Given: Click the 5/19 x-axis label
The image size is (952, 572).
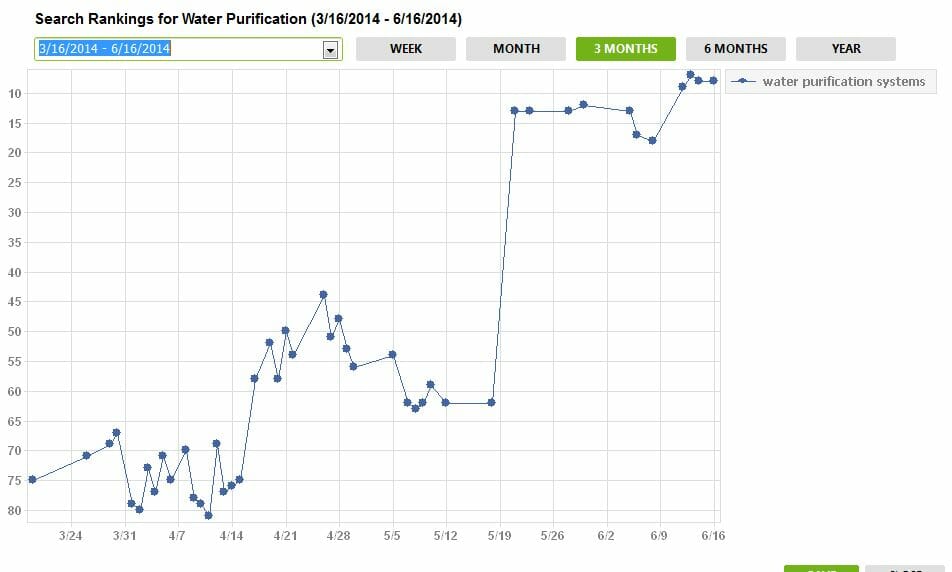Looking at the screenshot, I should [x=500, y=536].
